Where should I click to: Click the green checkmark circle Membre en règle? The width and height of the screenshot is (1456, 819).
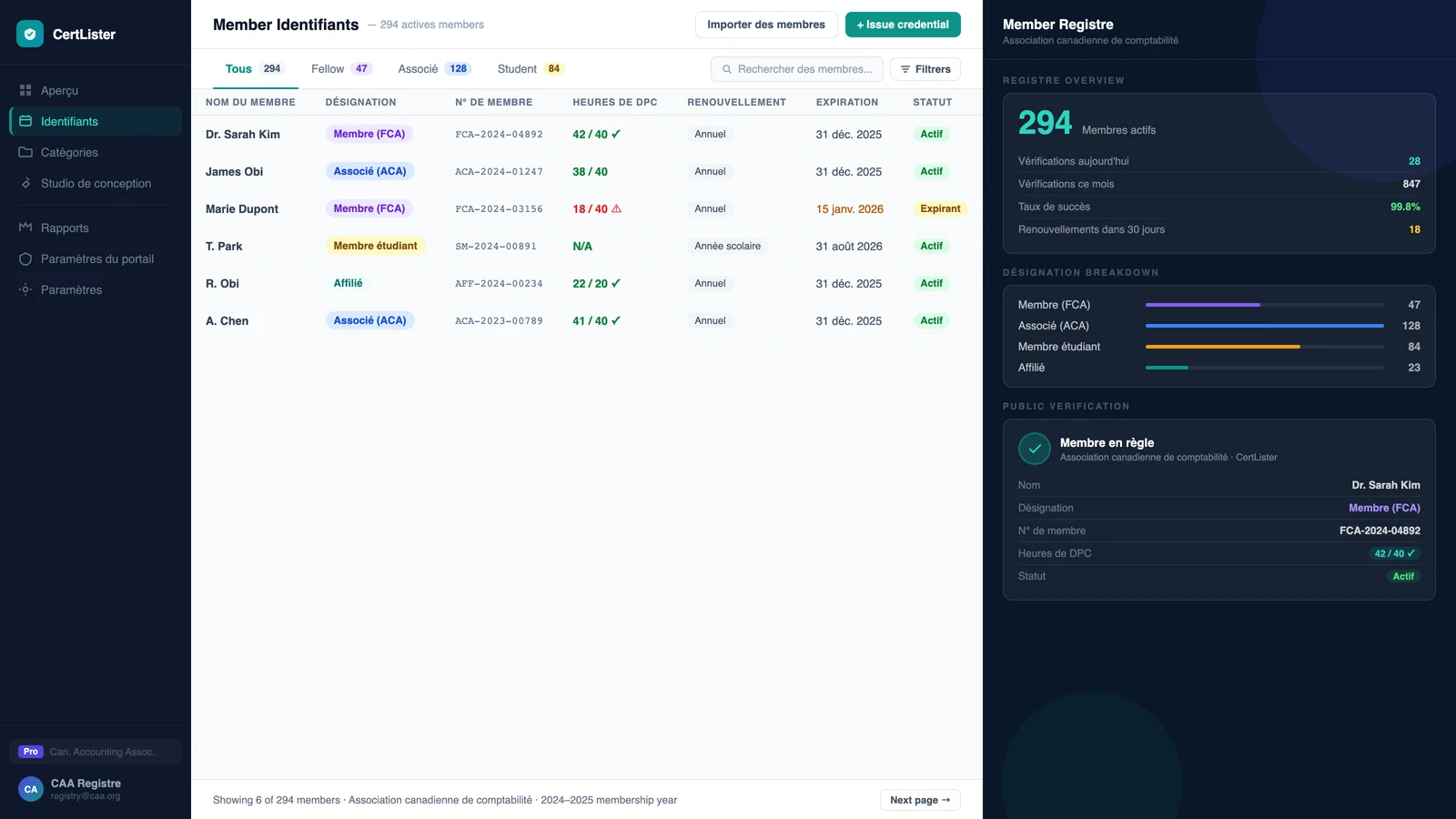click(1035, 449)
